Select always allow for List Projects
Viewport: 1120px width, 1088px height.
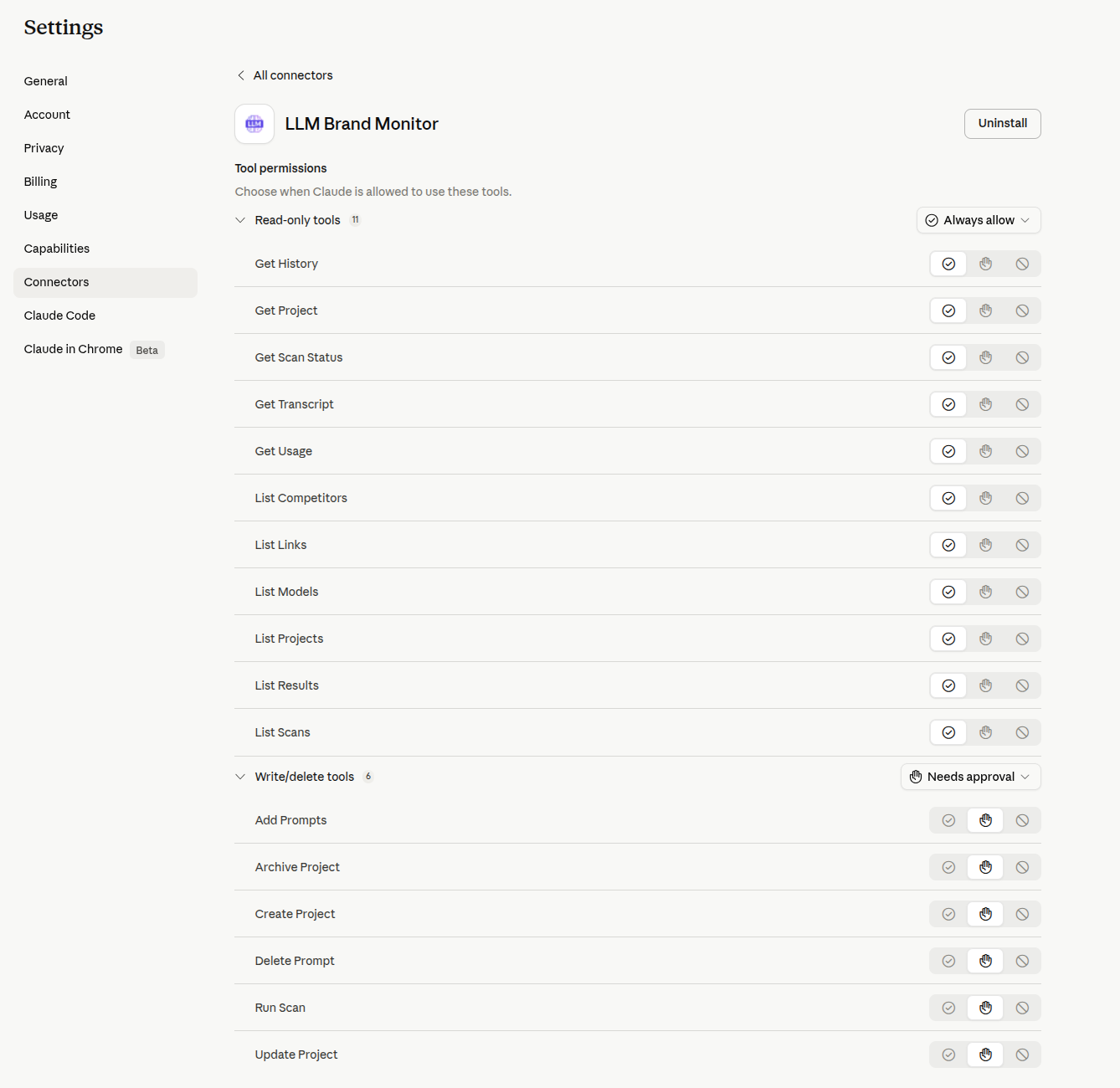click(x=948, y=639)
